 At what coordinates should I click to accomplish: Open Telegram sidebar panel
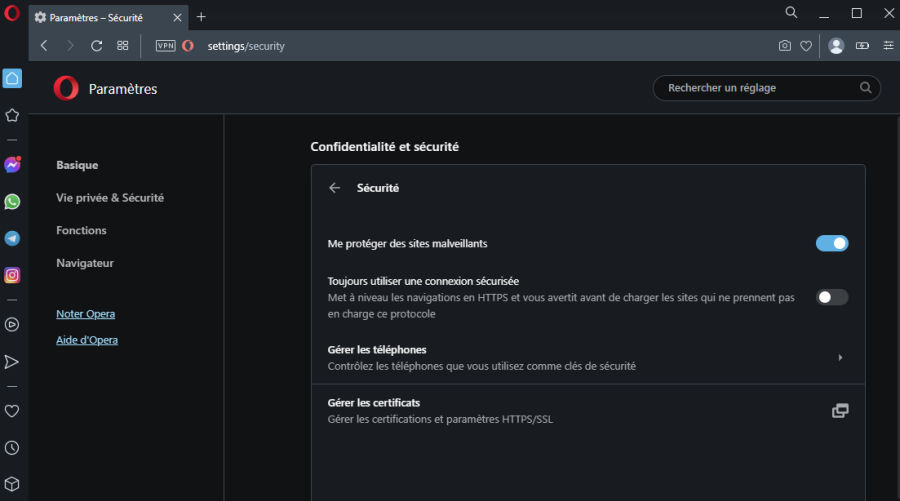click(12, 238)
